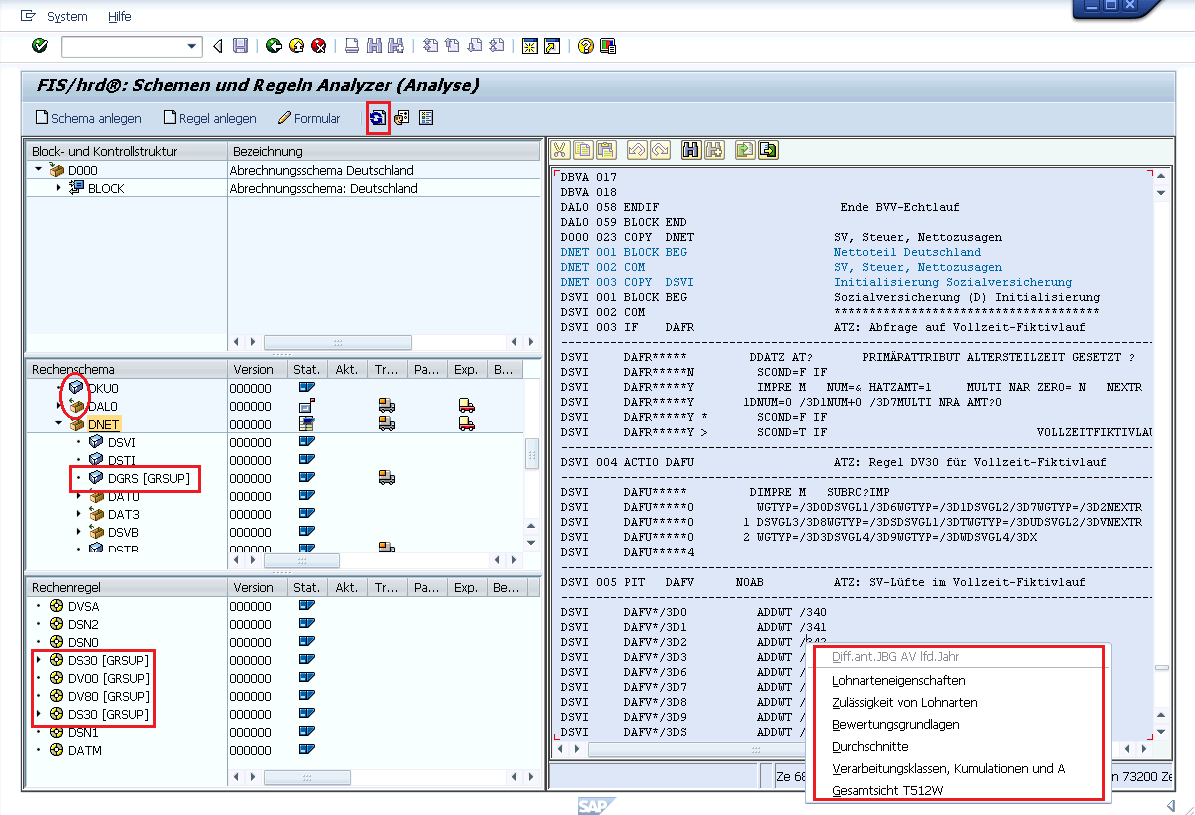Click the palette icon after refresh

coord(402,118)
